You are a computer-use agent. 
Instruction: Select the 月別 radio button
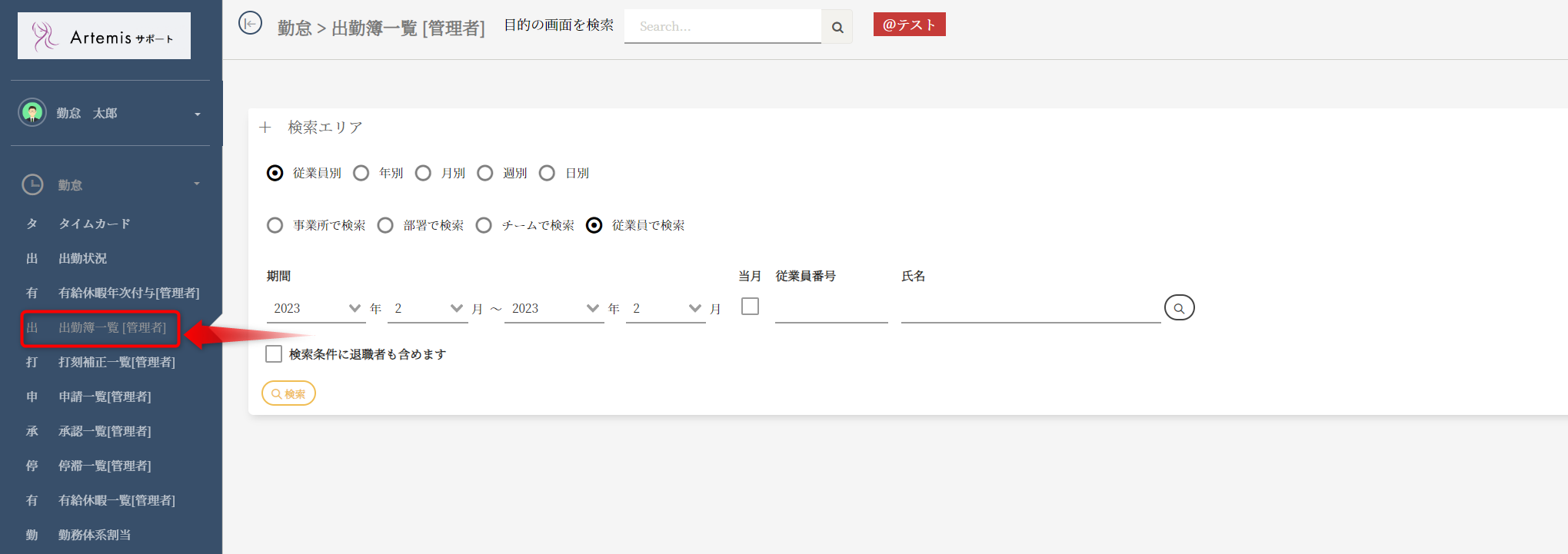(423, 173)
